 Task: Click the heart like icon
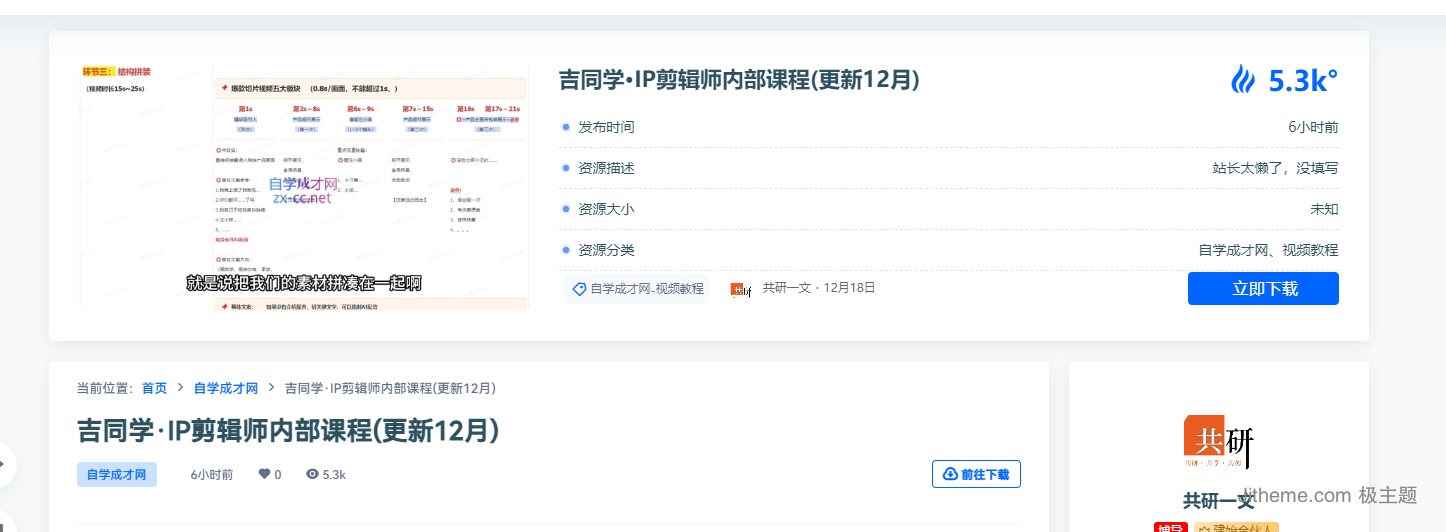point(264,474)
